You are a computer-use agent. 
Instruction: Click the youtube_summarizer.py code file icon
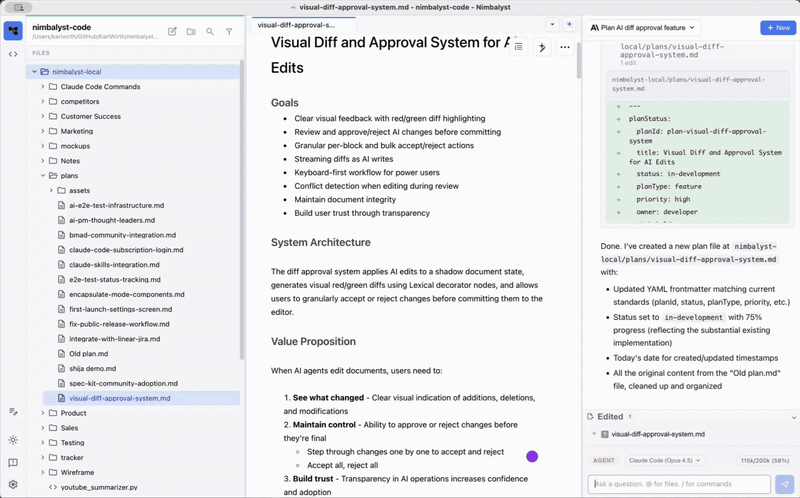53,487
